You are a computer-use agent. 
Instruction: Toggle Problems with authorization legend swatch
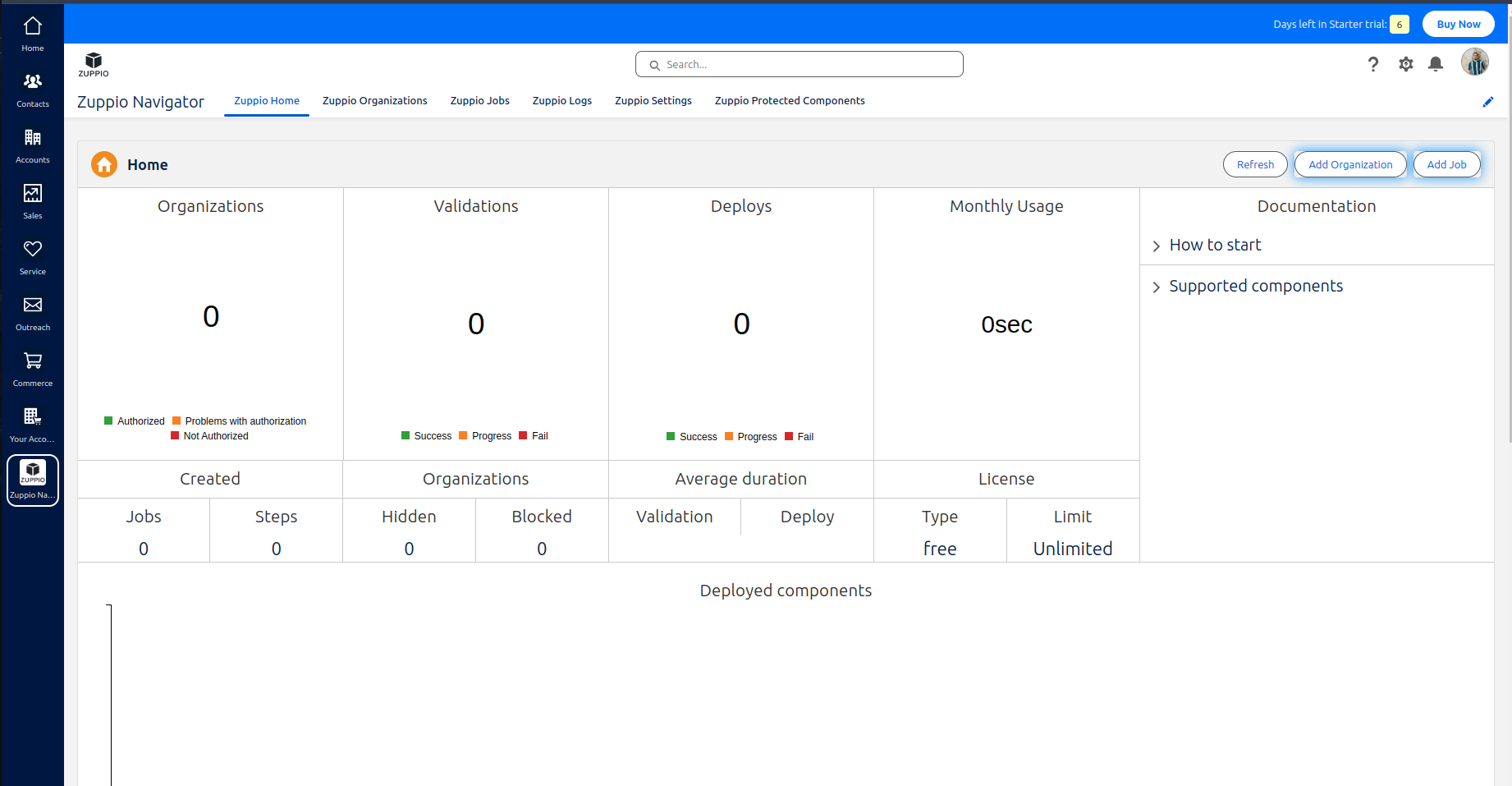point(176,421)
